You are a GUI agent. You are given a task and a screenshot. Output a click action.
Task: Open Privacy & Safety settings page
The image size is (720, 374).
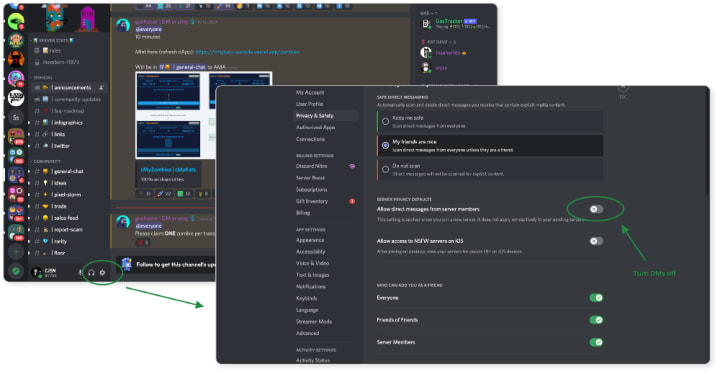click(x=325, y=116)
